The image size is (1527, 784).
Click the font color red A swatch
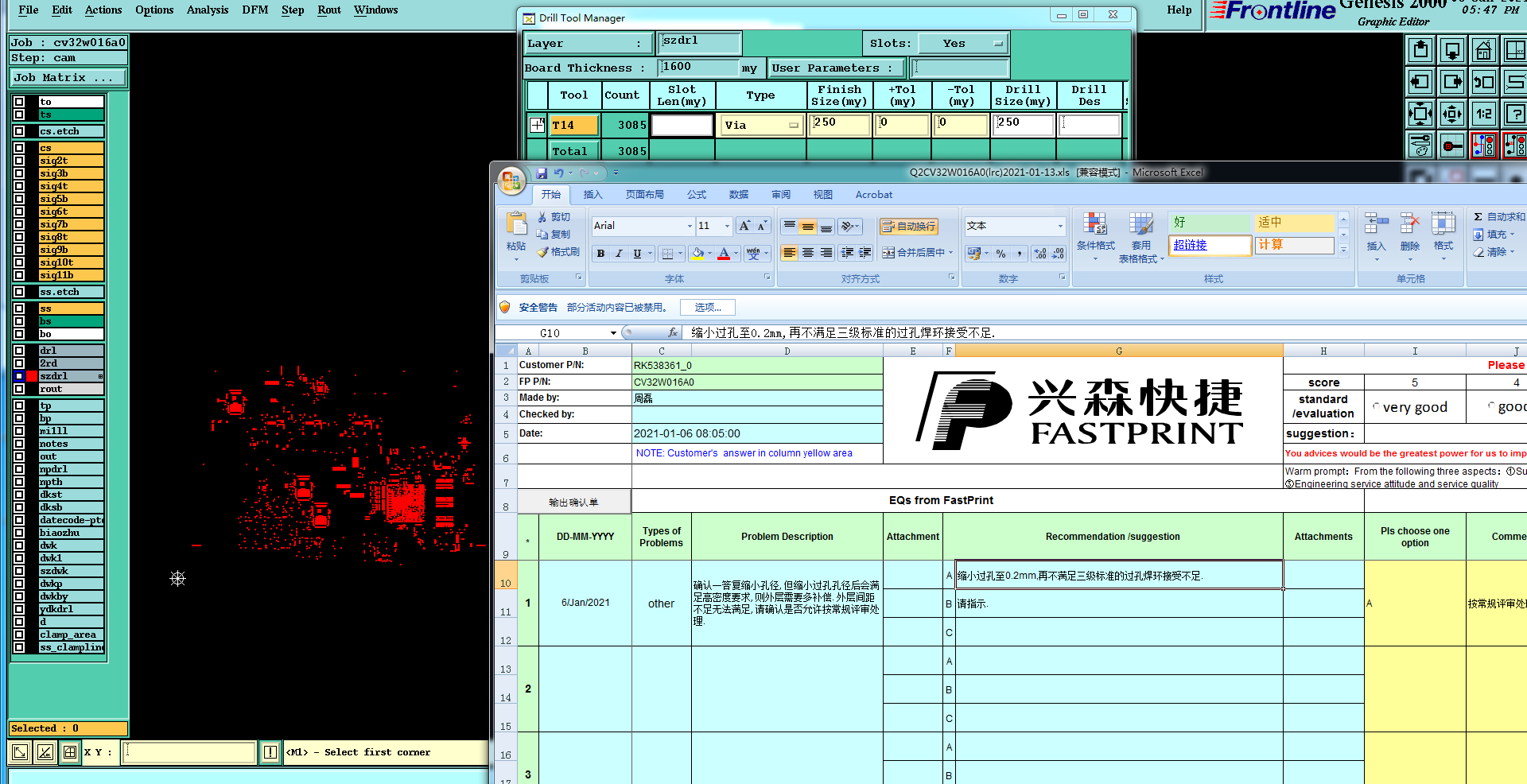pos(724,254)
